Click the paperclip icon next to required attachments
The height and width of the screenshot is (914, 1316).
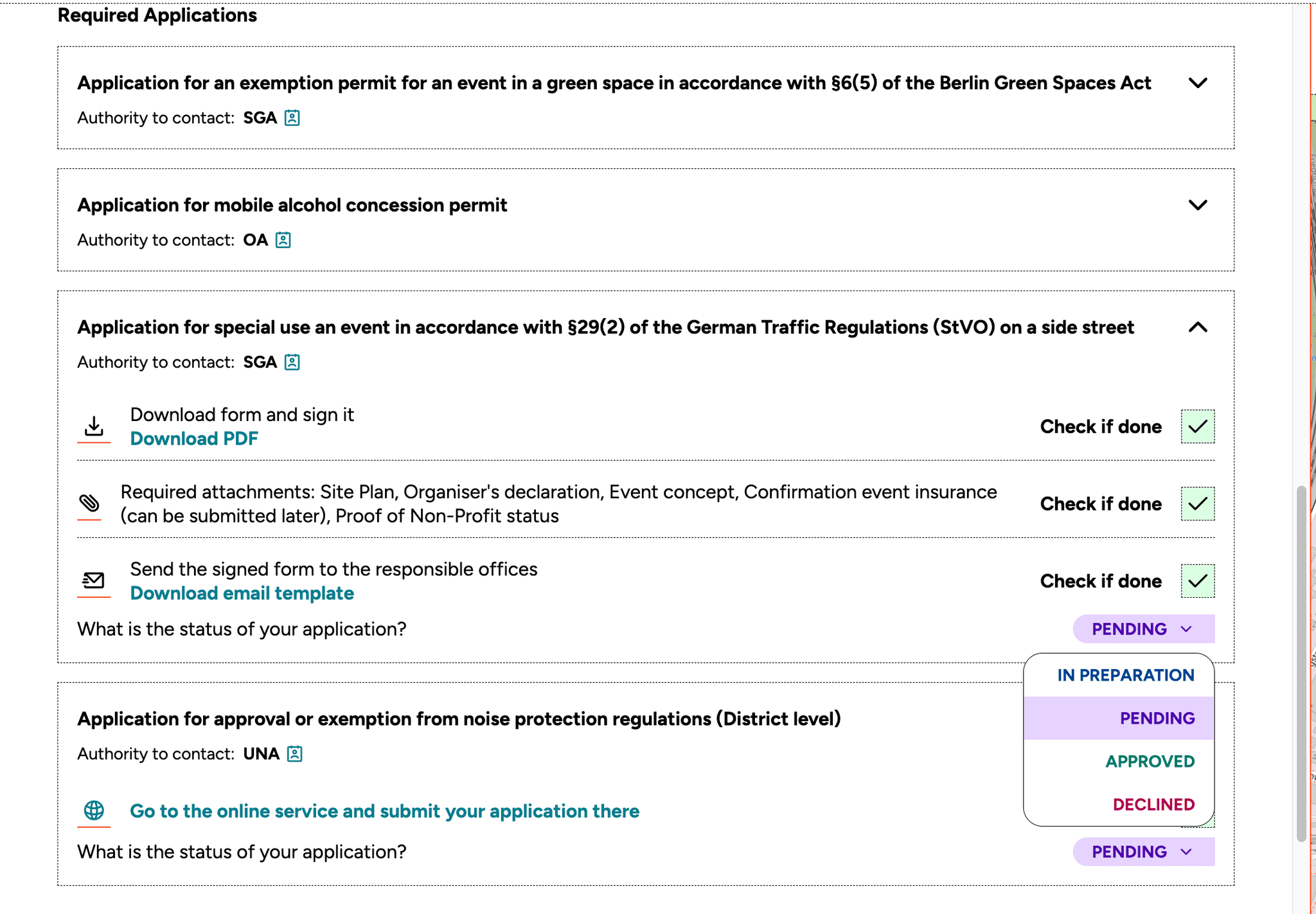(91, 503)
